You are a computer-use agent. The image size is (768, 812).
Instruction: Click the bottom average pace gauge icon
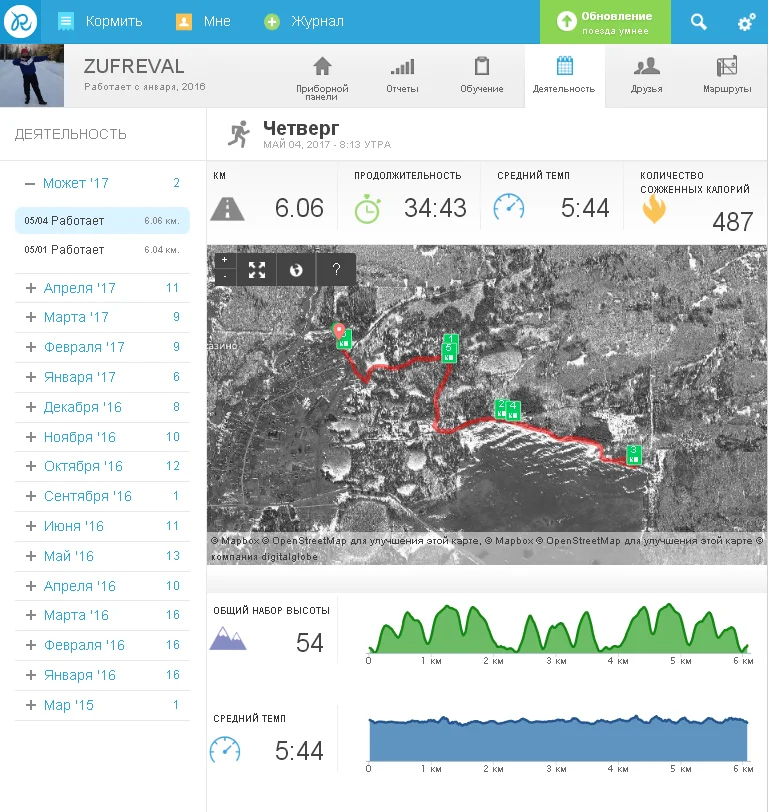[225, 749]
